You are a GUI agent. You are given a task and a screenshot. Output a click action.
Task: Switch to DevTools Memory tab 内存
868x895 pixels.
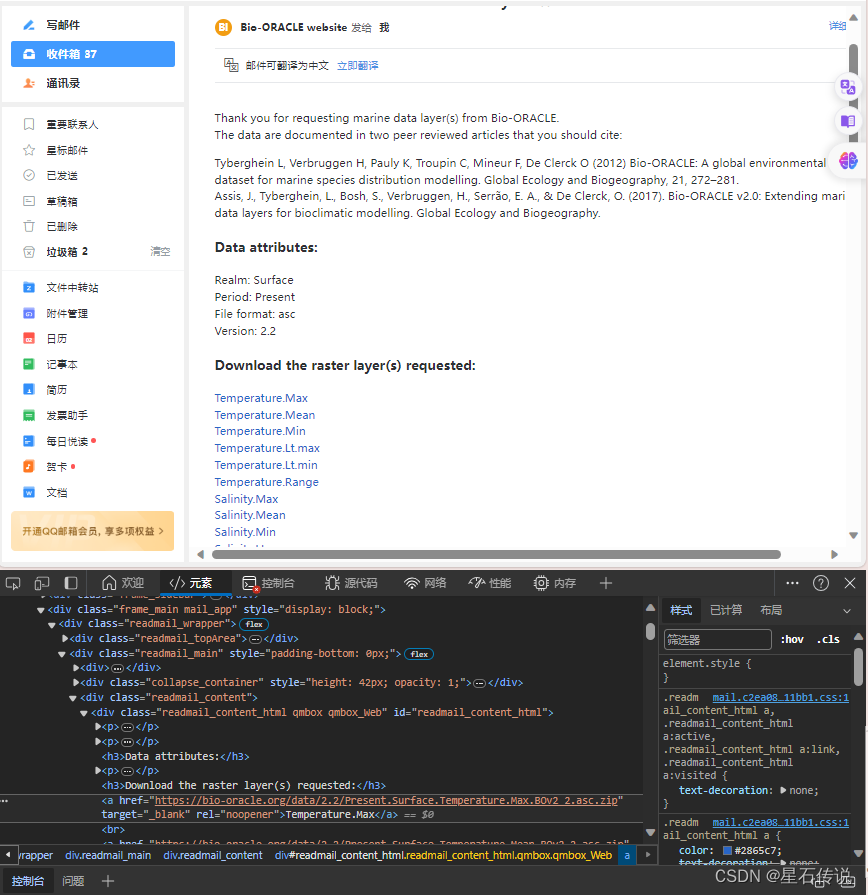555,583
